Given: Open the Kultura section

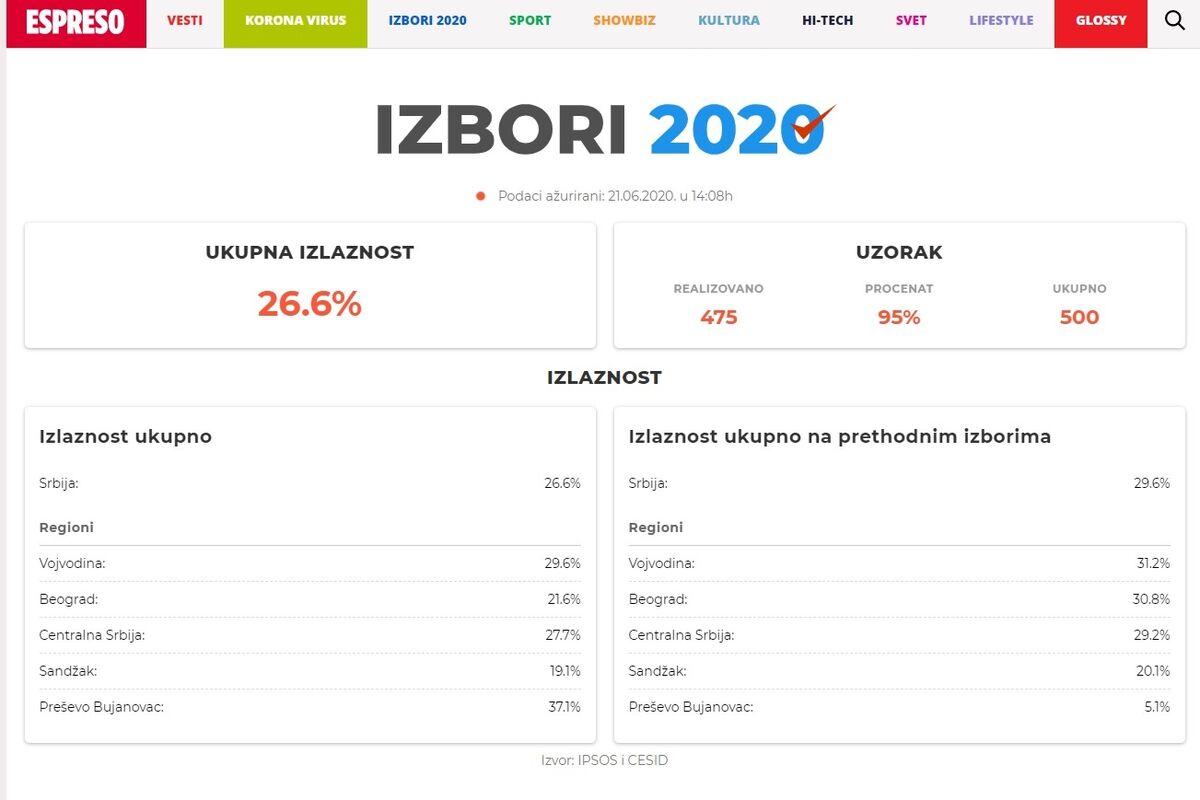Looking at the screenshot, I should (x=728, y=21).
